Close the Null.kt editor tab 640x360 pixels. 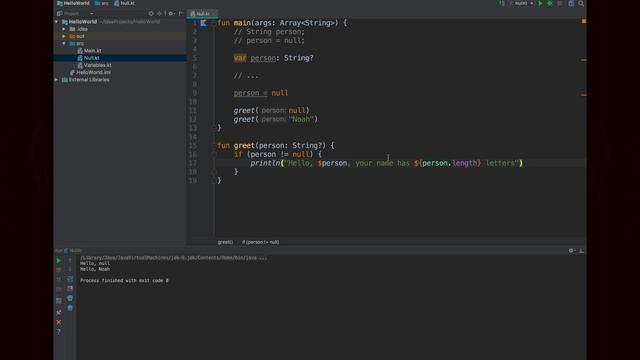click(214, 14)
